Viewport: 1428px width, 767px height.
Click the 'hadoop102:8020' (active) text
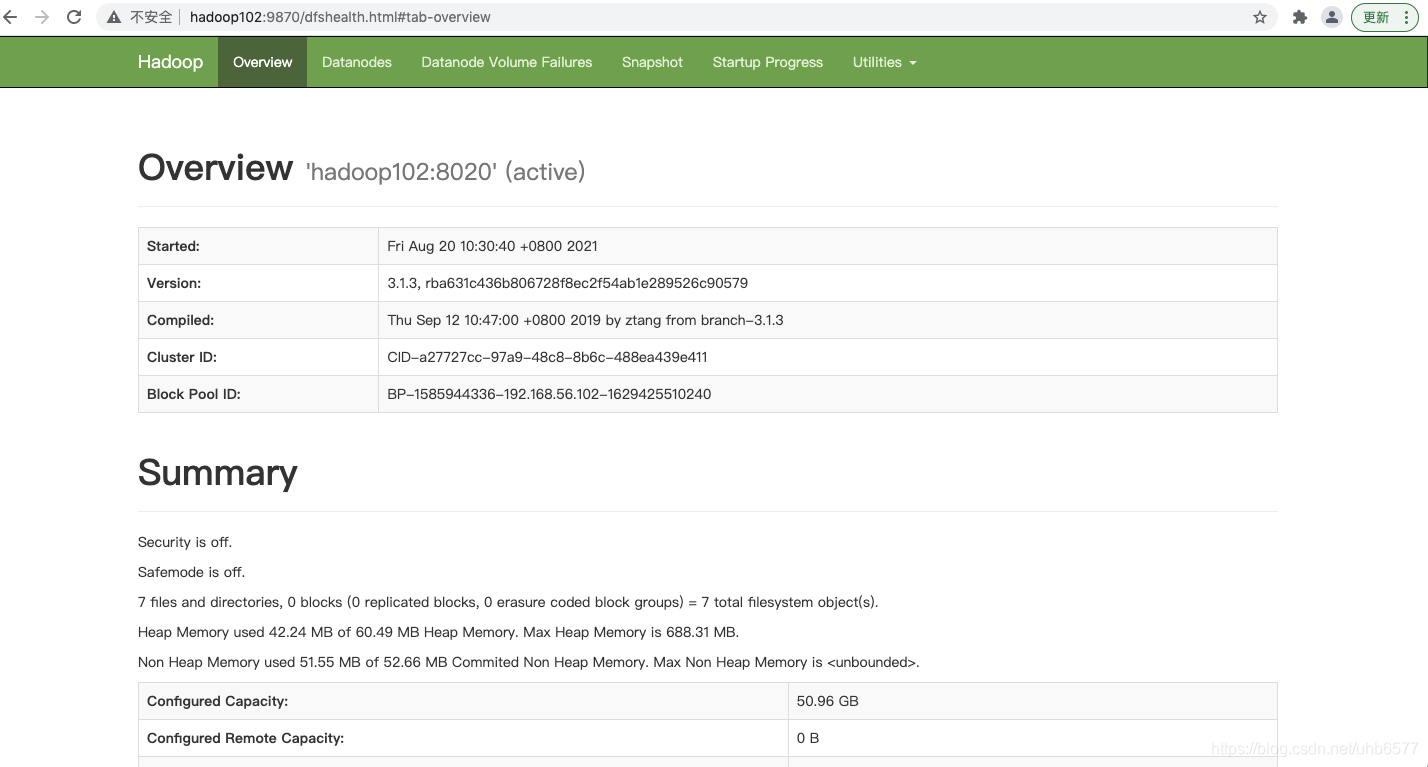point(445,172)
